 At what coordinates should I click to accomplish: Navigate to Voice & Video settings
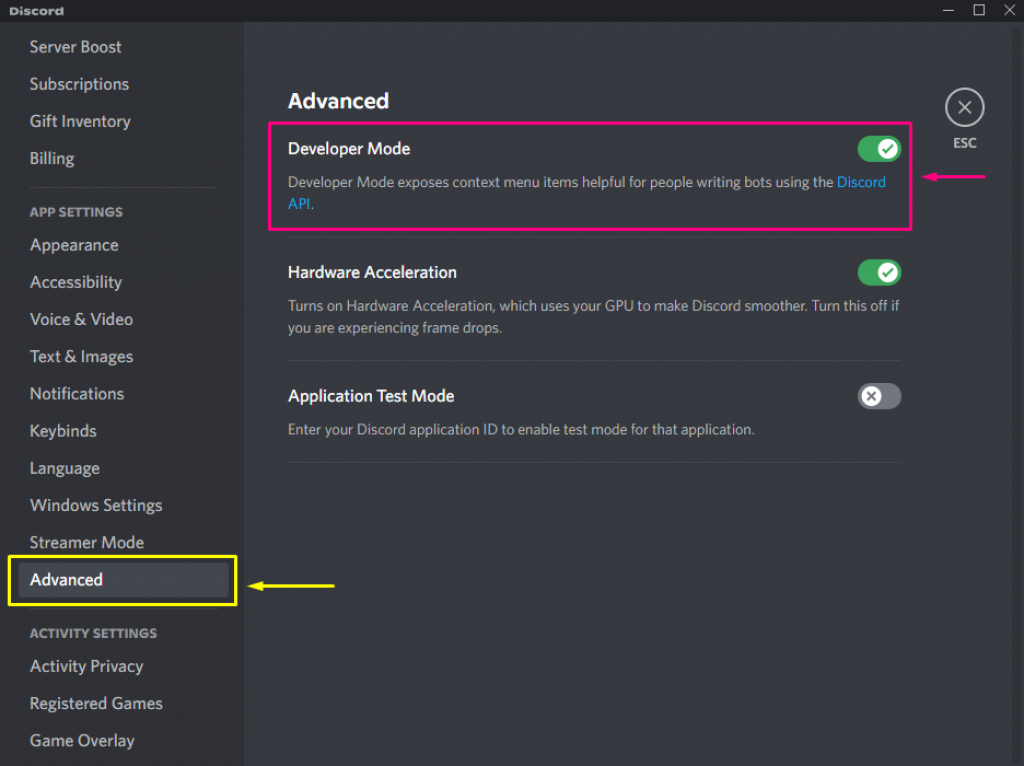coord(81,320)
